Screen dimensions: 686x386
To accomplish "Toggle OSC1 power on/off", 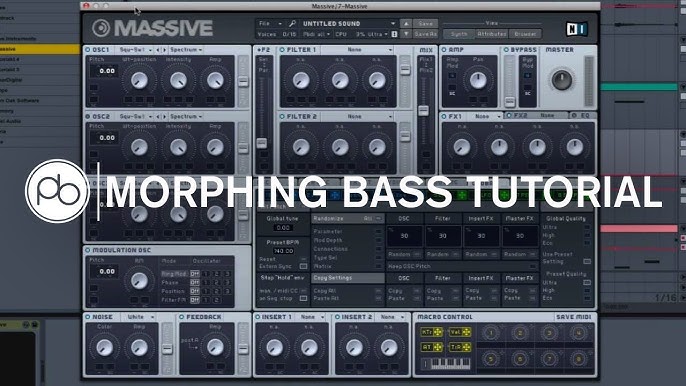I will coord(88,50).
